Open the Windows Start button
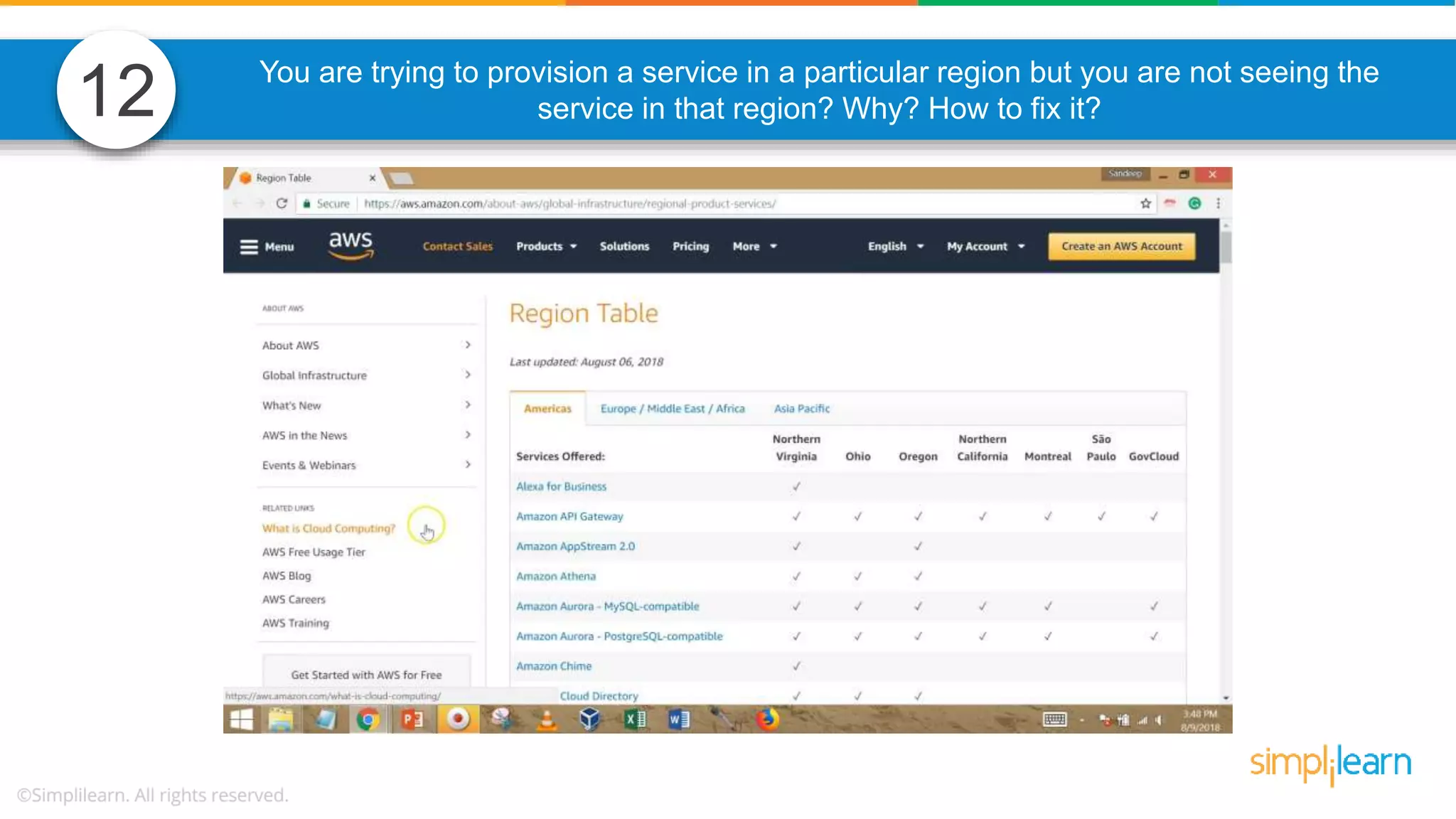 (x=241, y=719)
